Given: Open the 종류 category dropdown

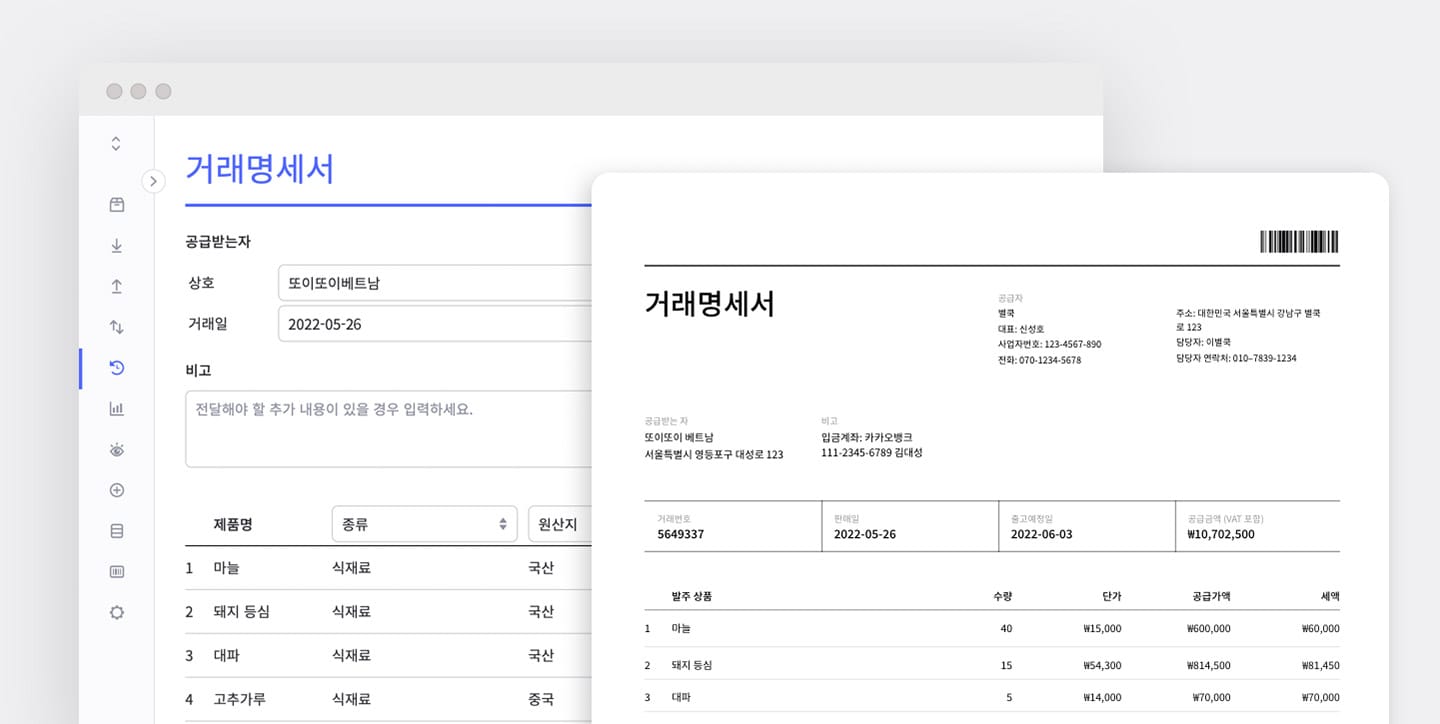Looking at the screenshot, I should click(424, 523).
